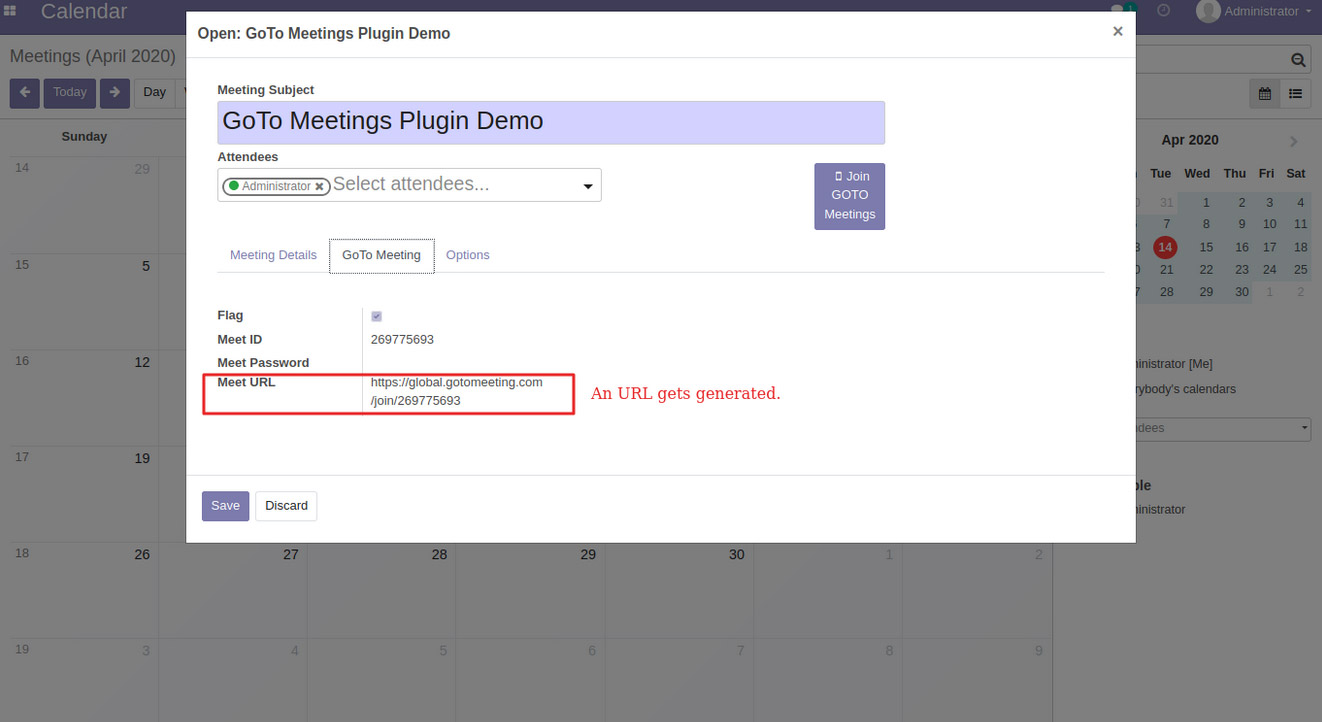Click the Join GOTO Meetings button
The height and width of the screenshot is (722, 1322).
[x=849, y=196]
